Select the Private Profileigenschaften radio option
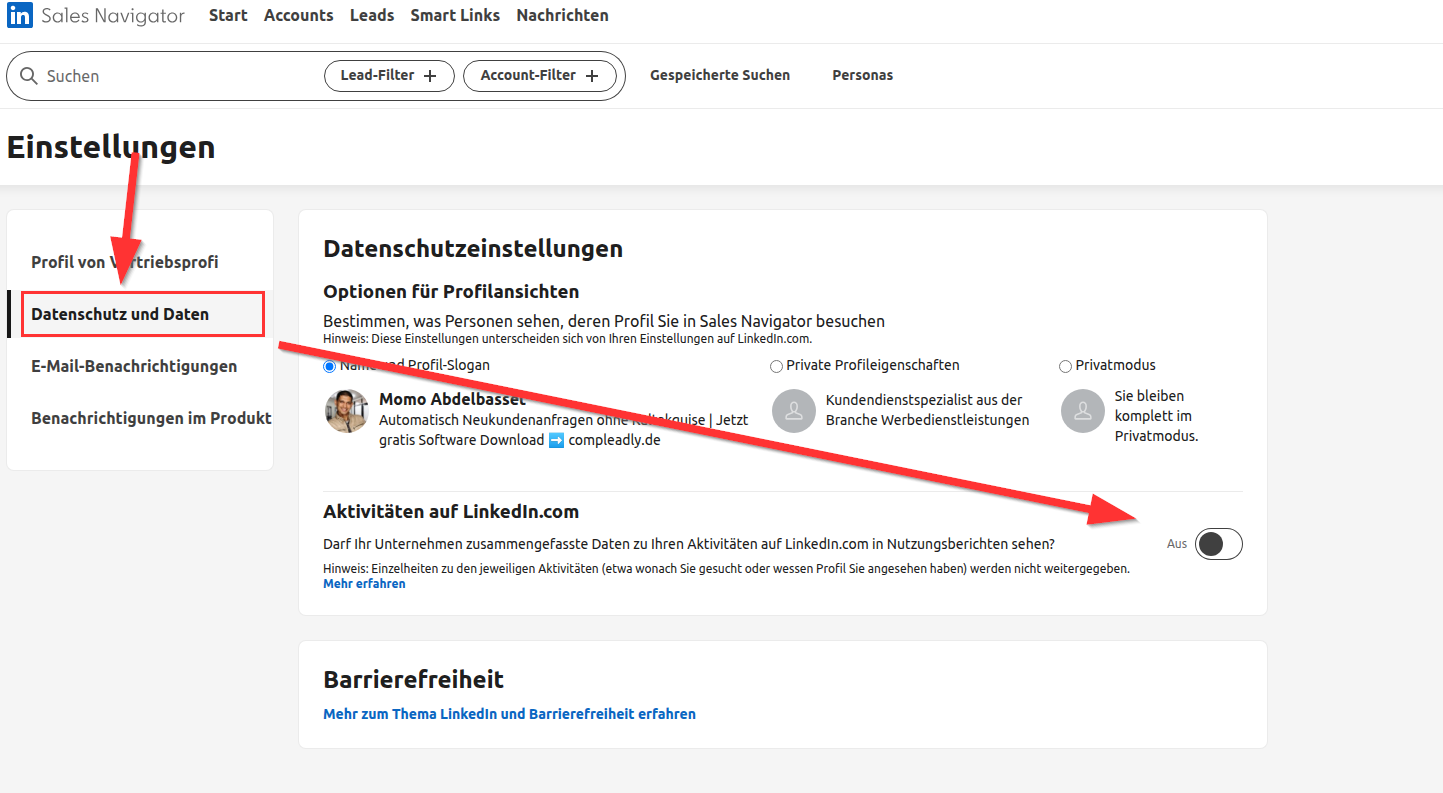The width and height of the screenshot is (1443, 793). pyautogui.click(x=776, y=366)
